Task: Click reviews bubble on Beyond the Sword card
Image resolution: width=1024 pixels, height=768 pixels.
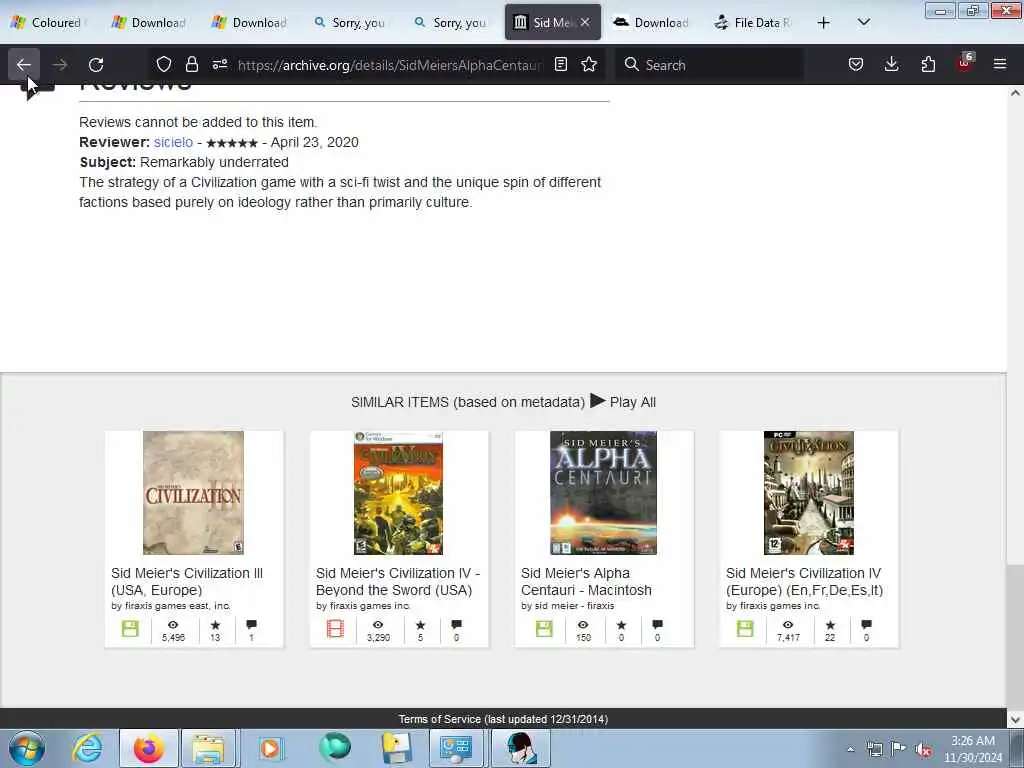Action: (456, 625)
